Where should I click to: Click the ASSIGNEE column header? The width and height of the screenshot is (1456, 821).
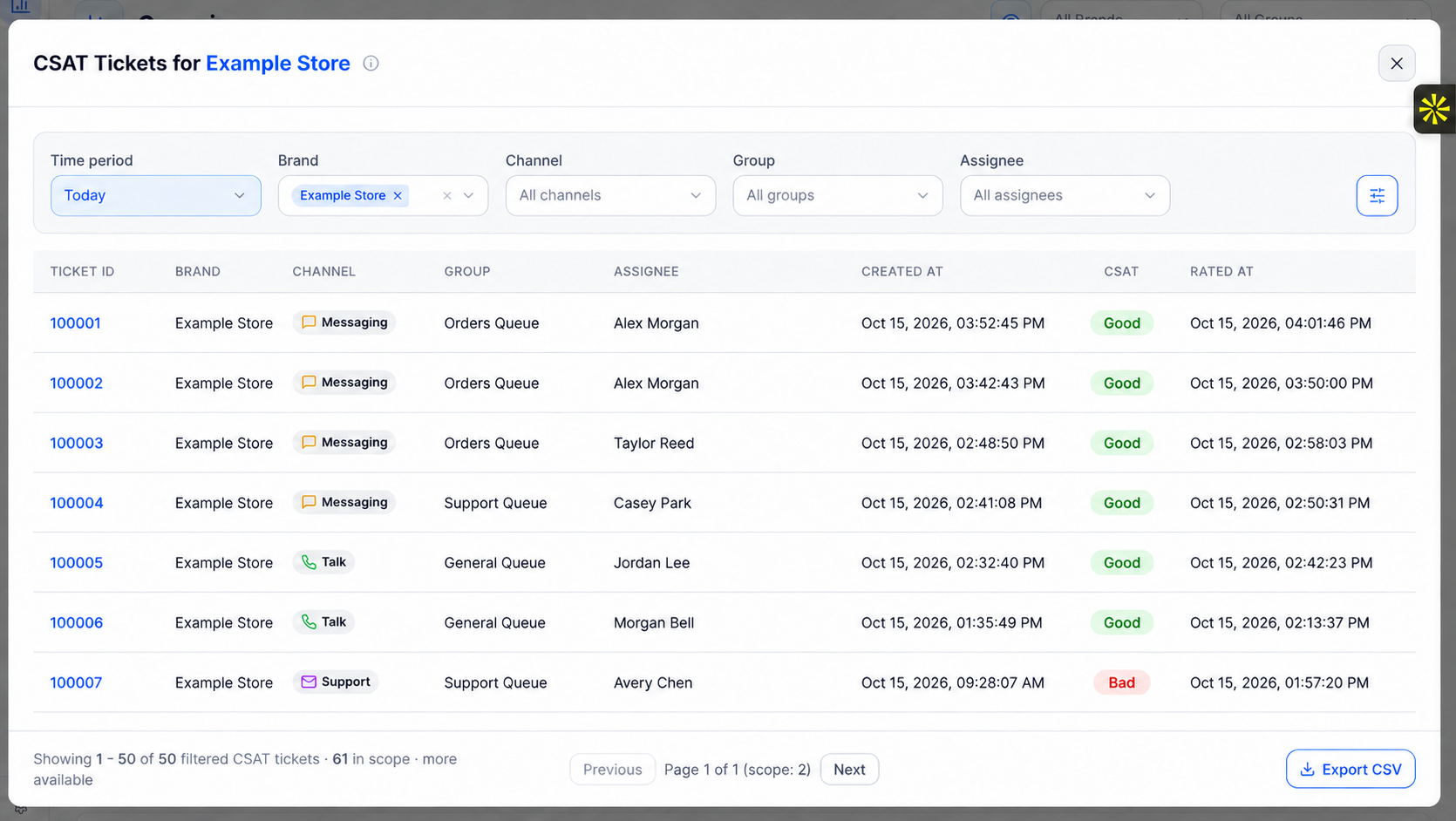[x=646, y=272]
